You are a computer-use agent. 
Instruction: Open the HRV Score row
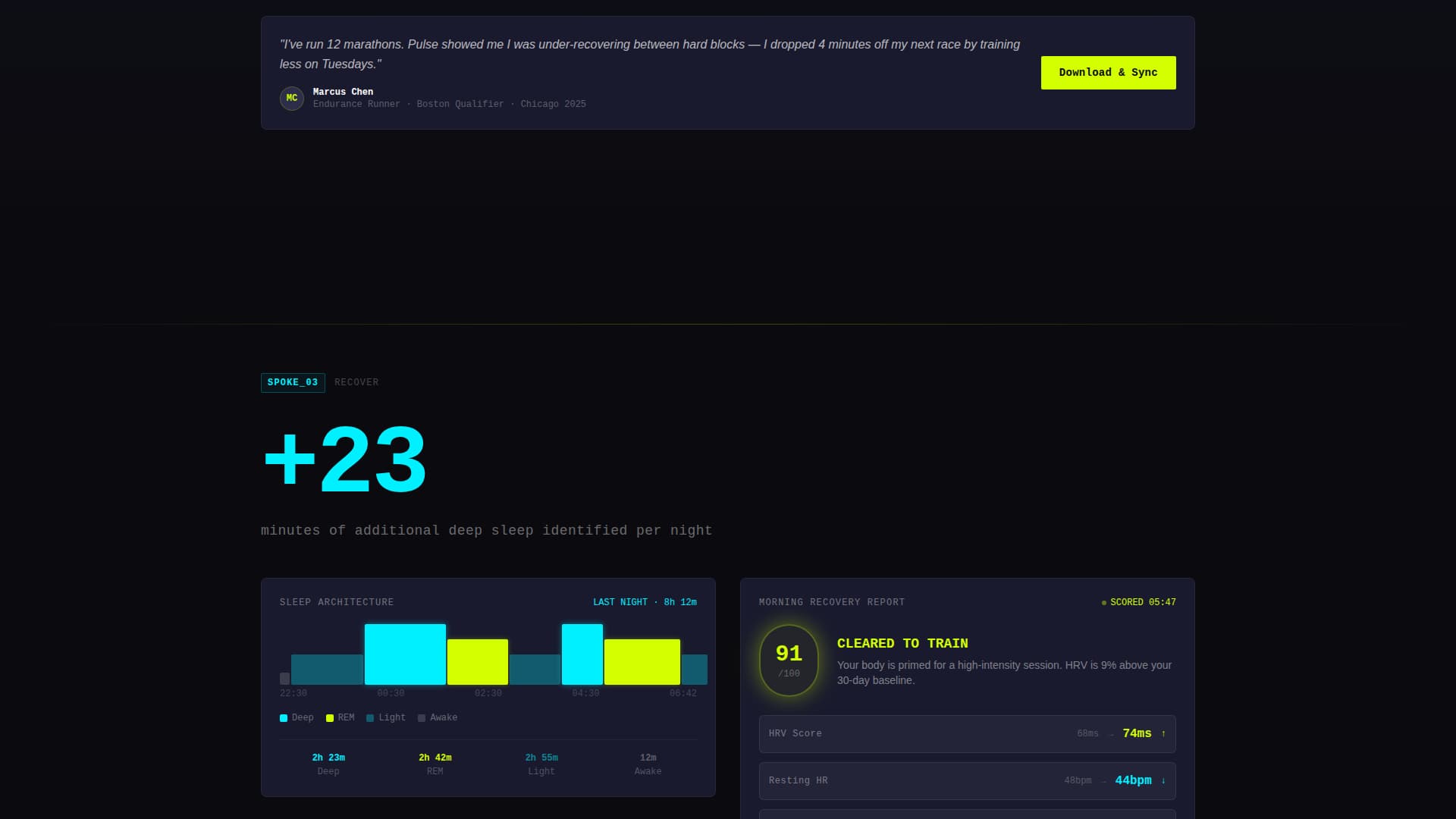pyautogui.click(x=968, y=734)
